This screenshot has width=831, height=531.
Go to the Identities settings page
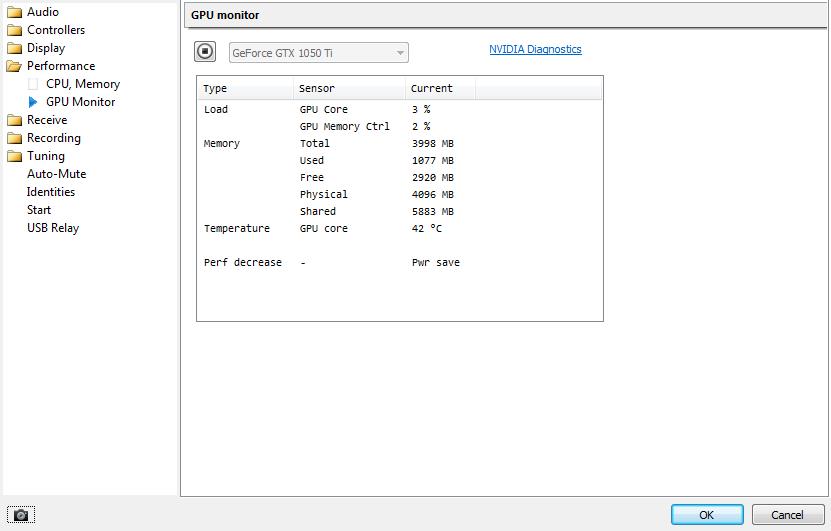coord(50,192)
